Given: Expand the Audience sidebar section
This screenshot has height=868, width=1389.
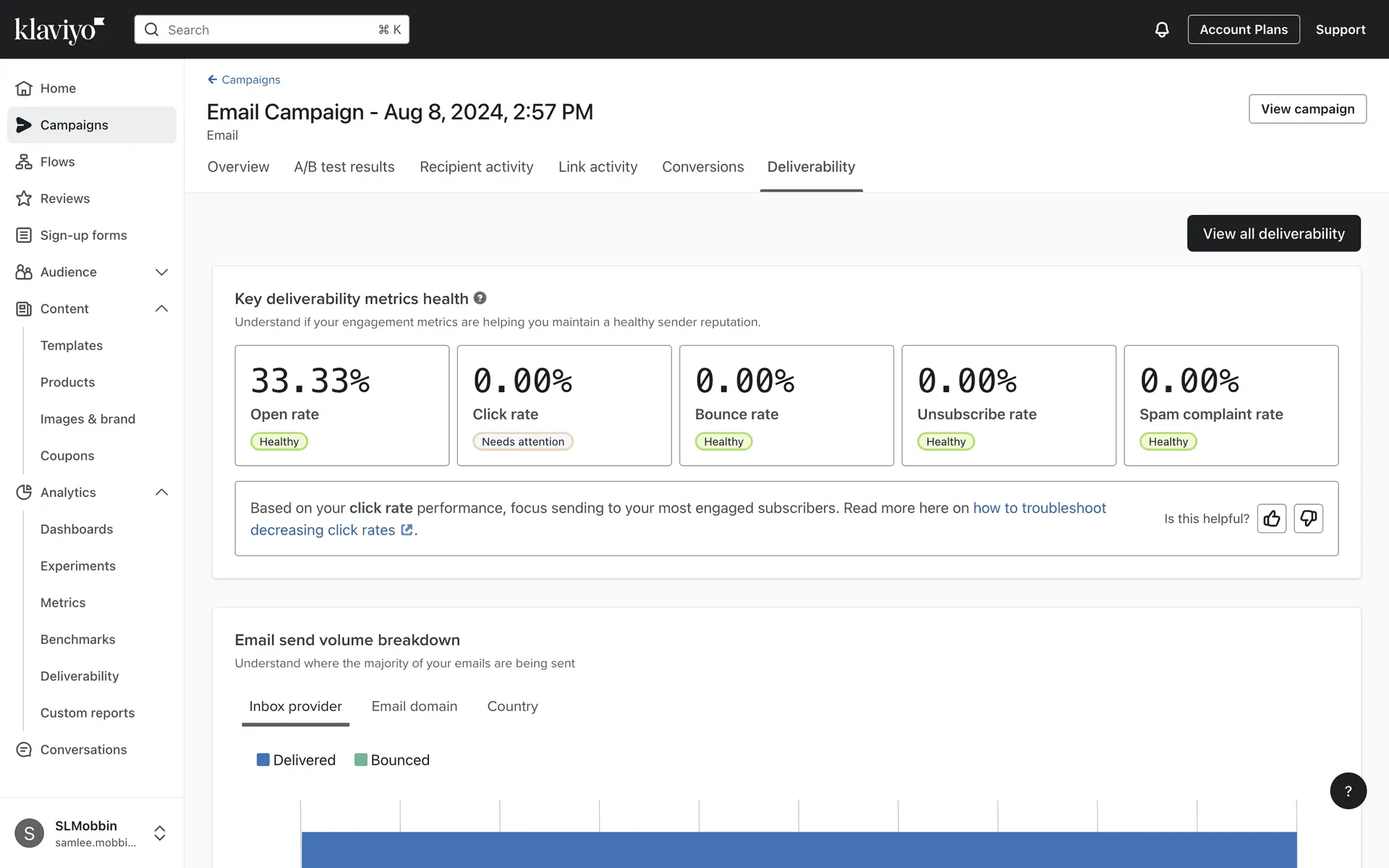Looking at the screenshot, I should pos(161,272).
